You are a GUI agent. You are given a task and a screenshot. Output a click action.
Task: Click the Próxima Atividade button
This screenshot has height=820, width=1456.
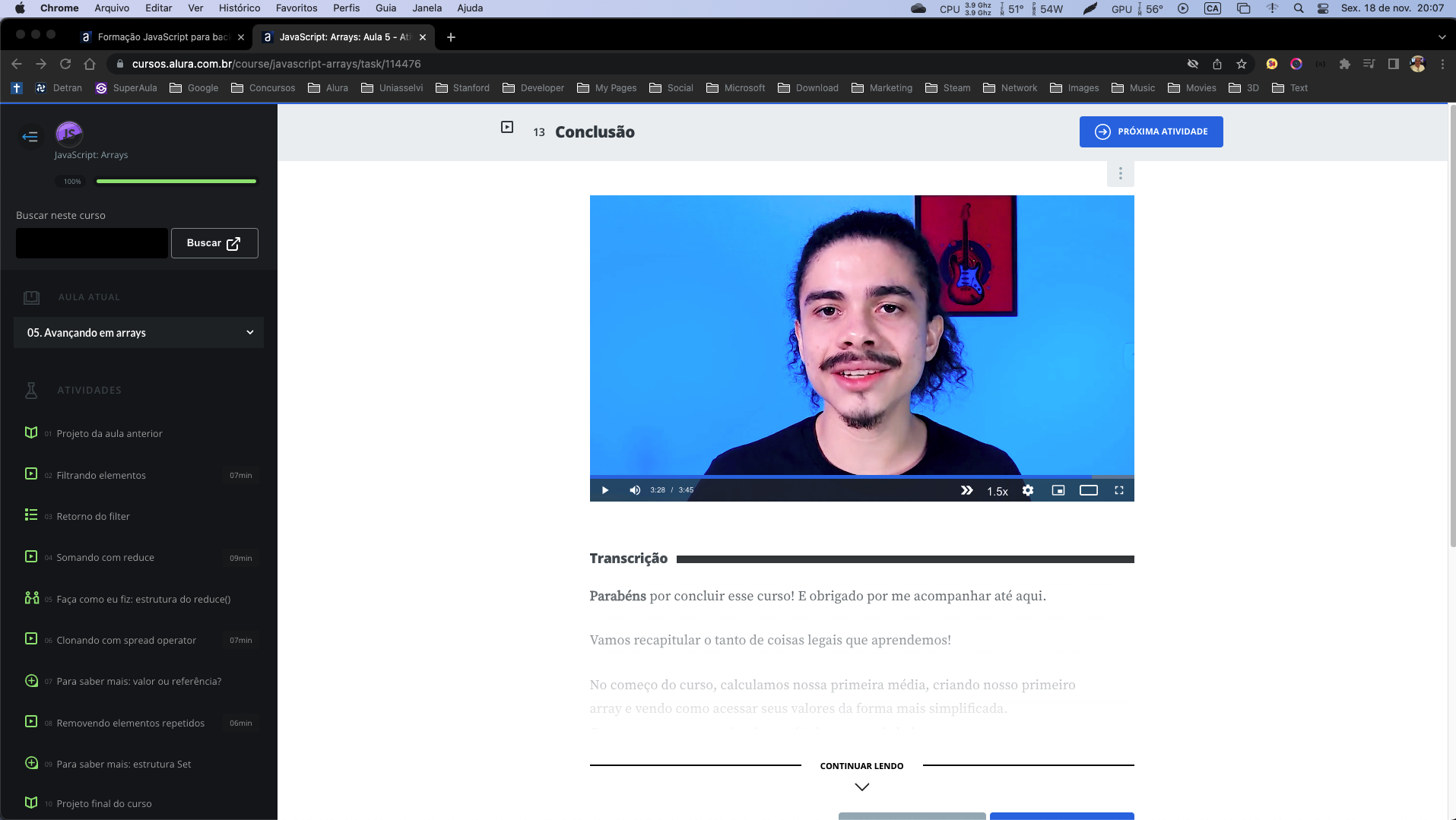1151,131
